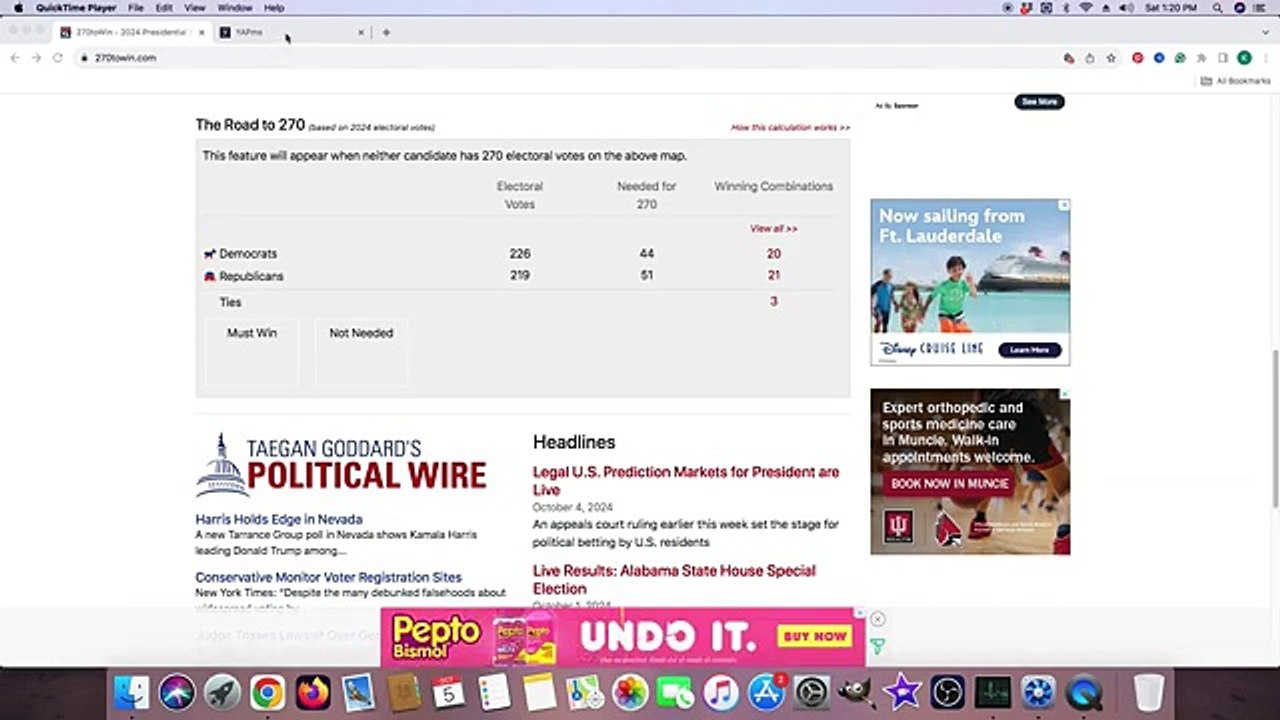1280x720 pixels.
Task: Open OBS from the Dock
Action: point(947,692)
